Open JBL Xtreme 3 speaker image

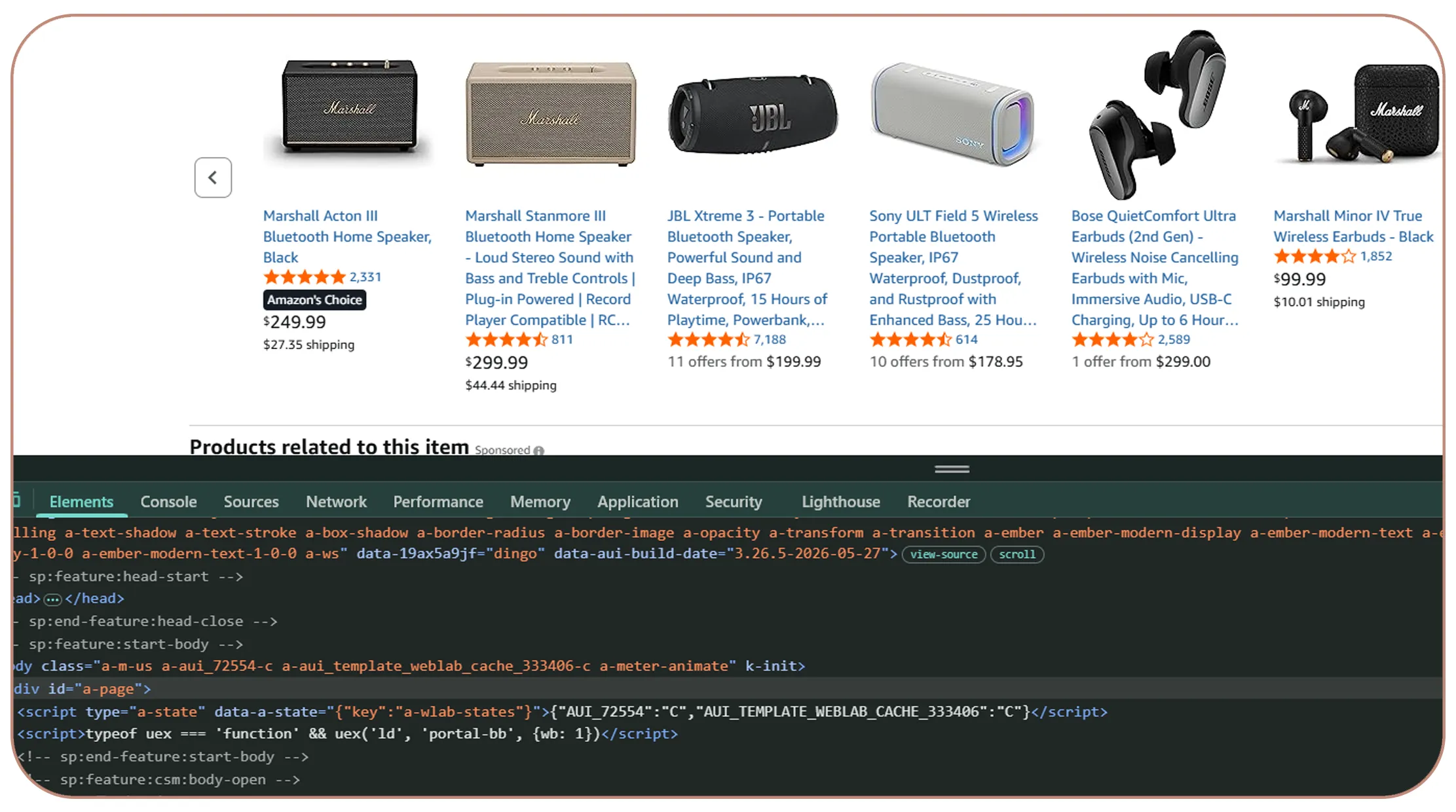(x=753, y=116)
